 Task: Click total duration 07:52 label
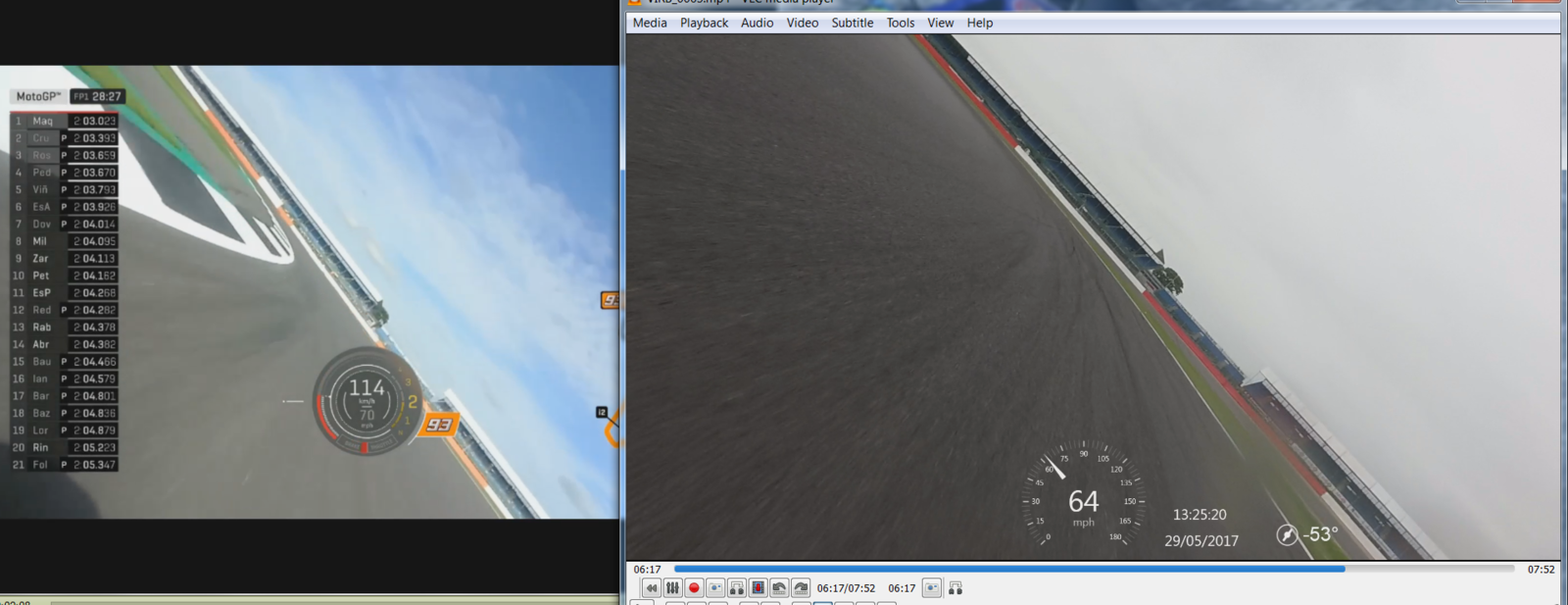coord(1541,569)
